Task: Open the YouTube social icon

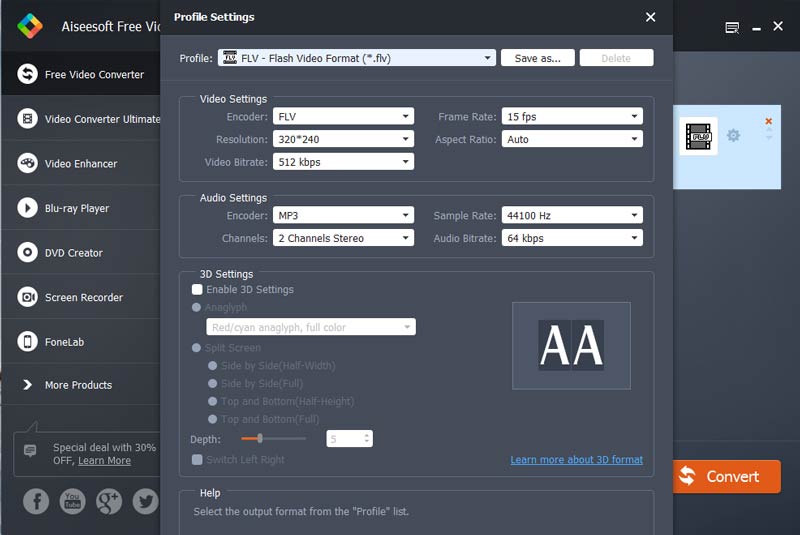Action: coord(72,501)
